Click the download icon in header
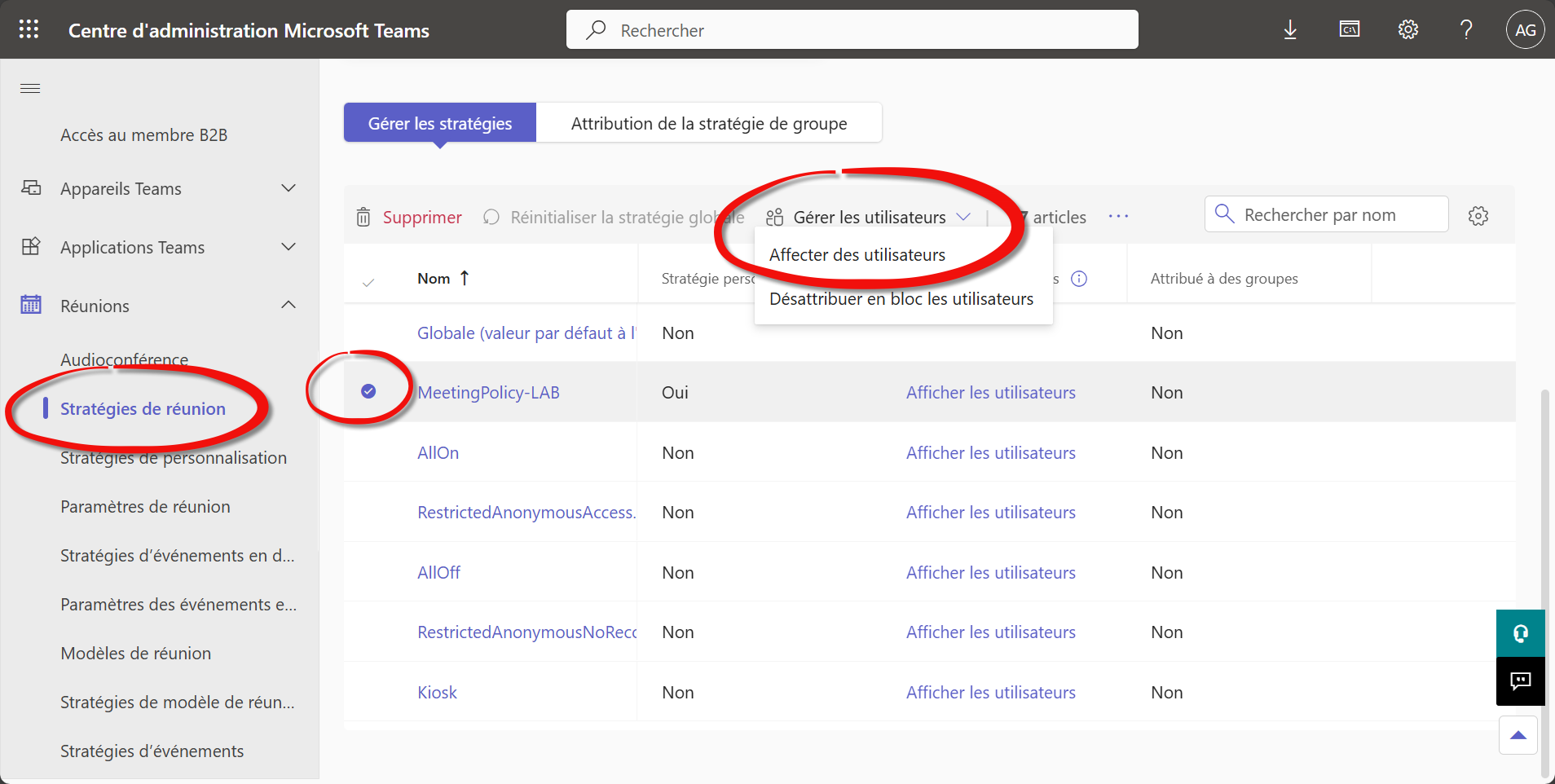The width and height of the screenshot is (1555, 784). point(1290,30)
